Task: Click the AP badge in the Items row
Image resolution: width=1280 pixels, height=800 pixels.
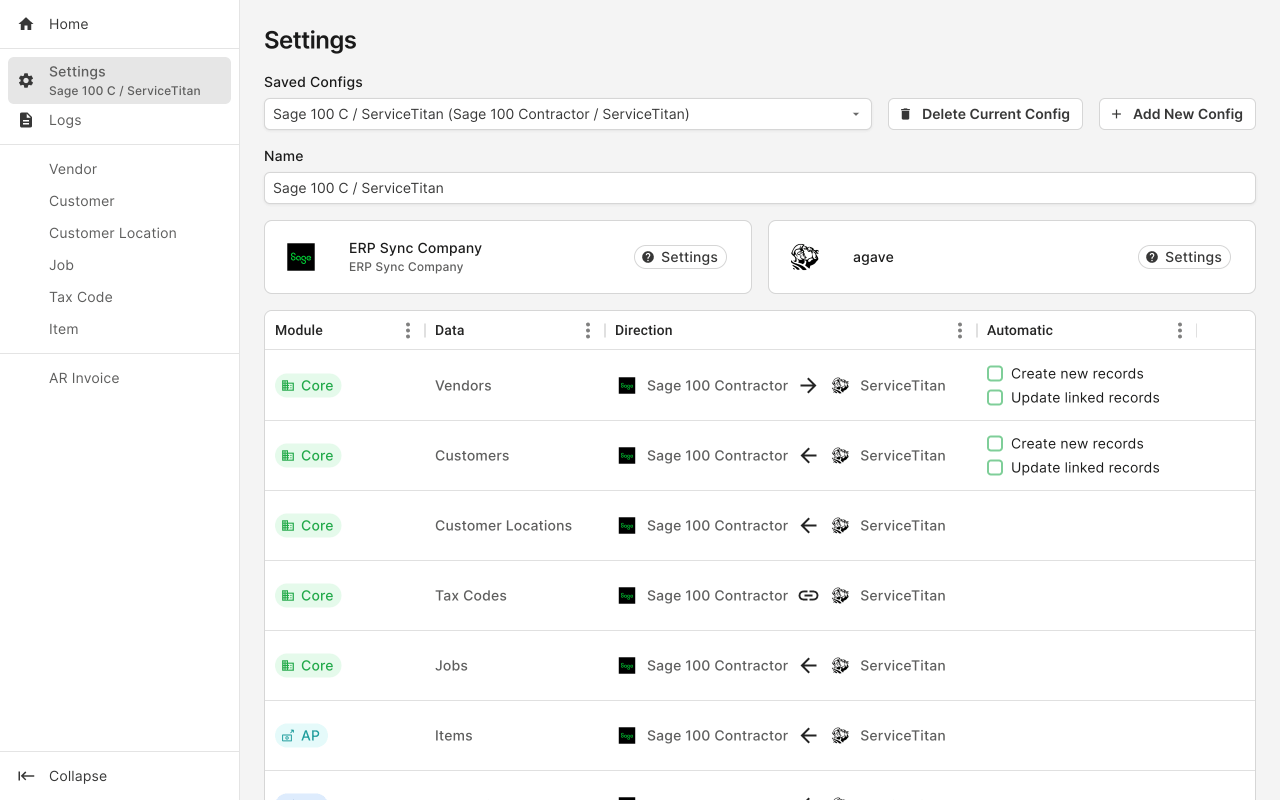Action: point(301,735)
